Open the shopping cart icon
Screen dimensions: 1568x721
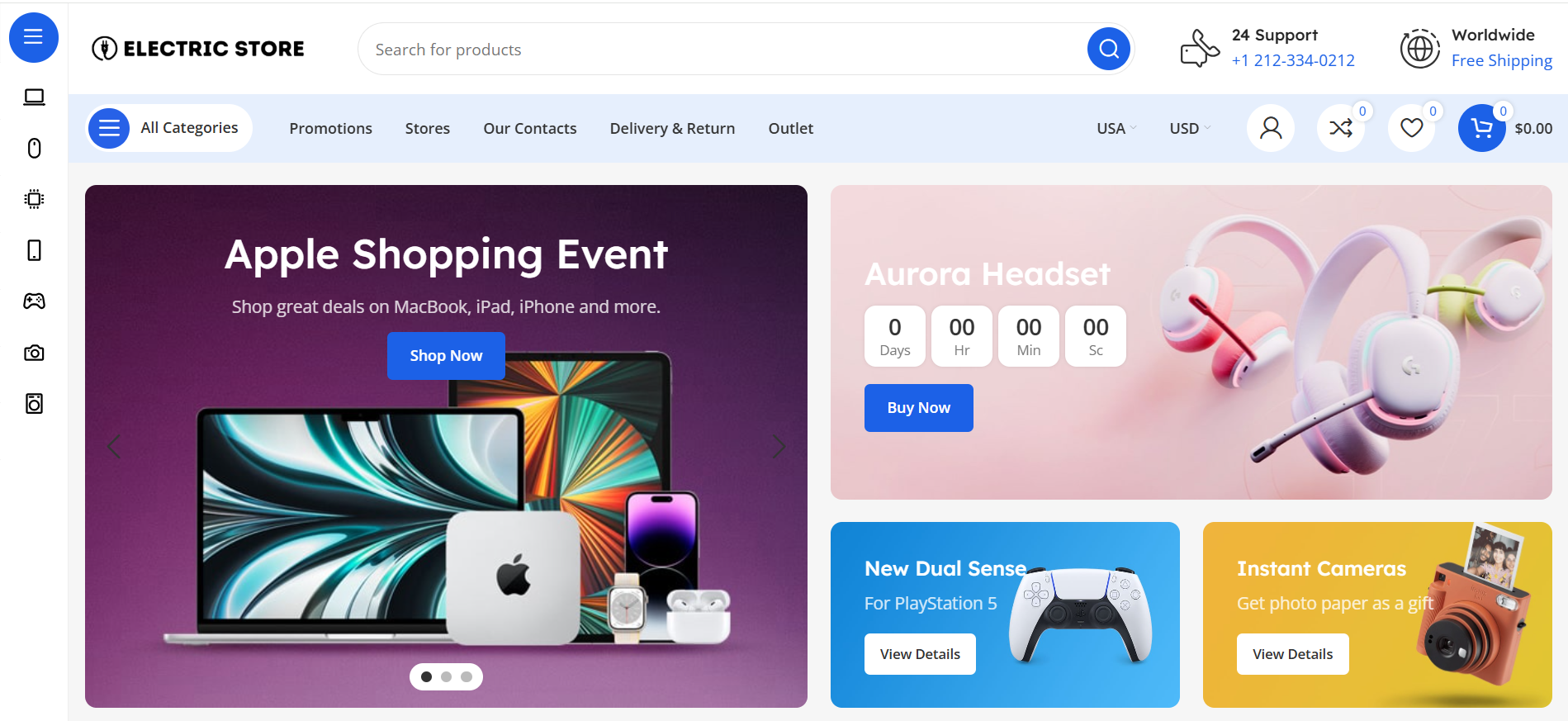[x=1482, y=128]
